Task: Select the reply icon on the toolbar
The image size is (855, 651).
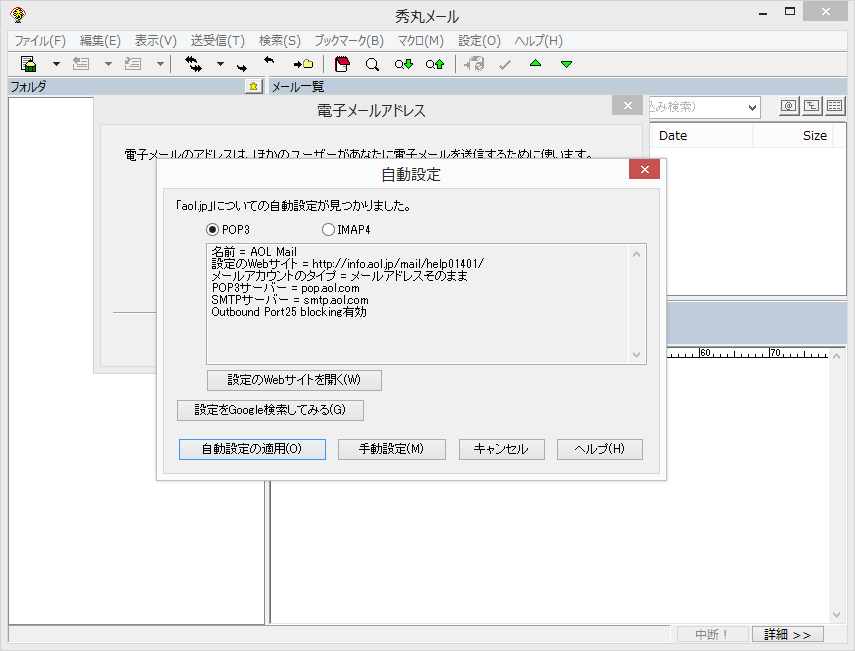Action: [x=81, y=63]
